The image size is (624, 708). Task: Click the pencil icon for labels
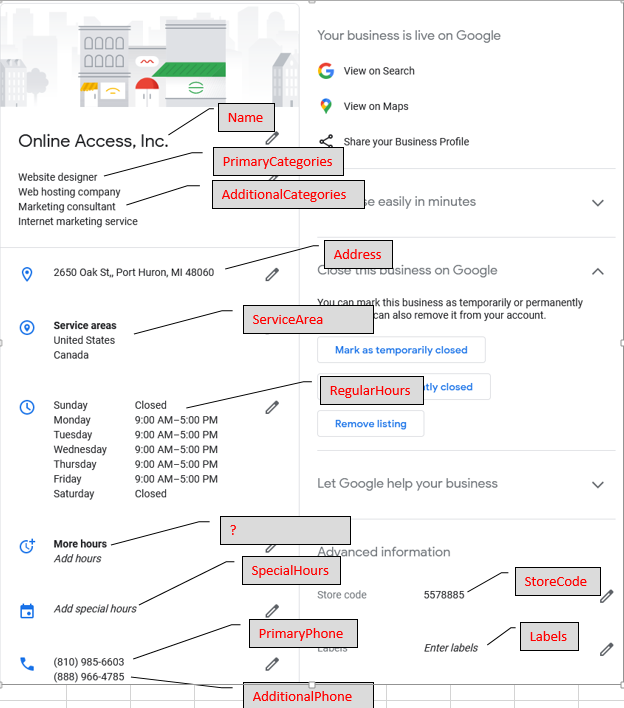pyautogui.click(x=606, y=649)
